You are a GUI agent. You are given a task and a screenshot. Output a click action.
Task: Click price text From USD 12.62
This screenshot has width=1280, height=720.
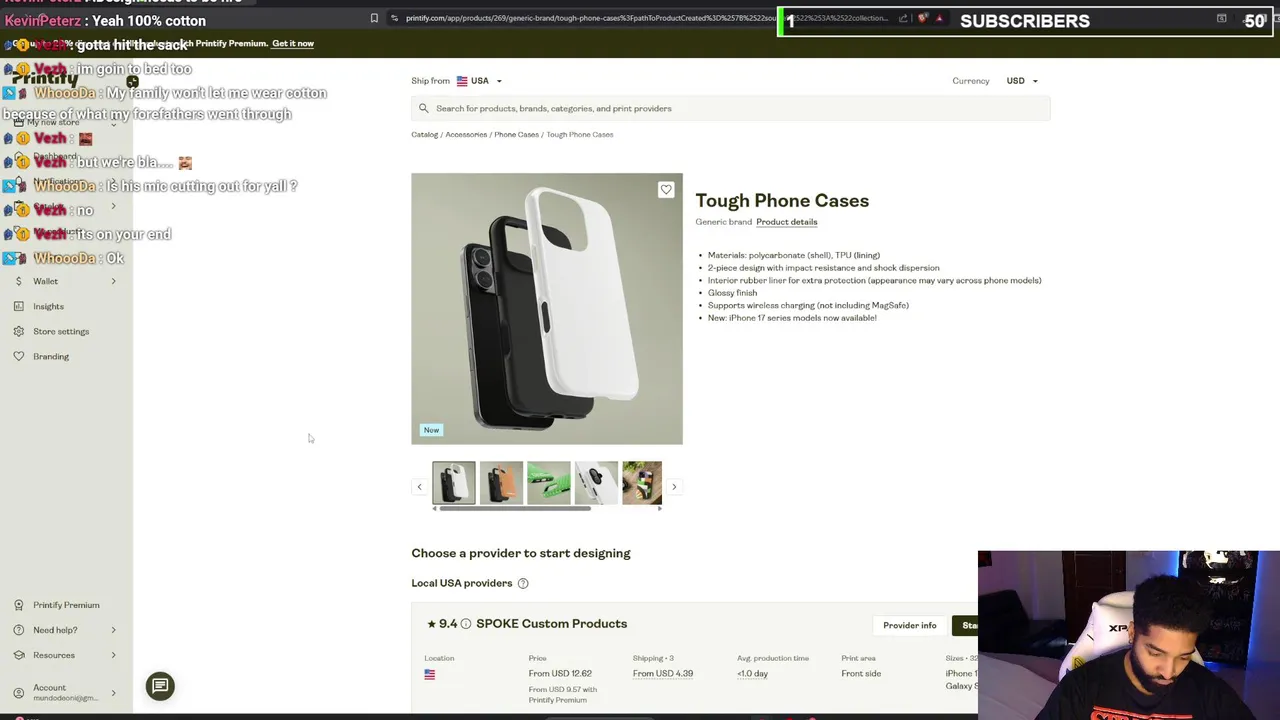click(x=560, y=673)
